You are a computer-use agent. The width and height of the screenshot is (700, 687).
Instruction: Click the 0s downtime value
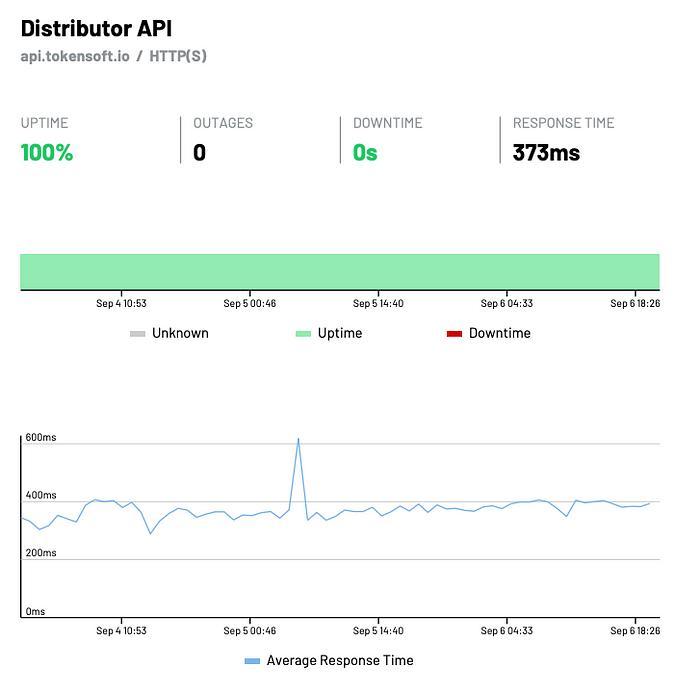point(365,153)
